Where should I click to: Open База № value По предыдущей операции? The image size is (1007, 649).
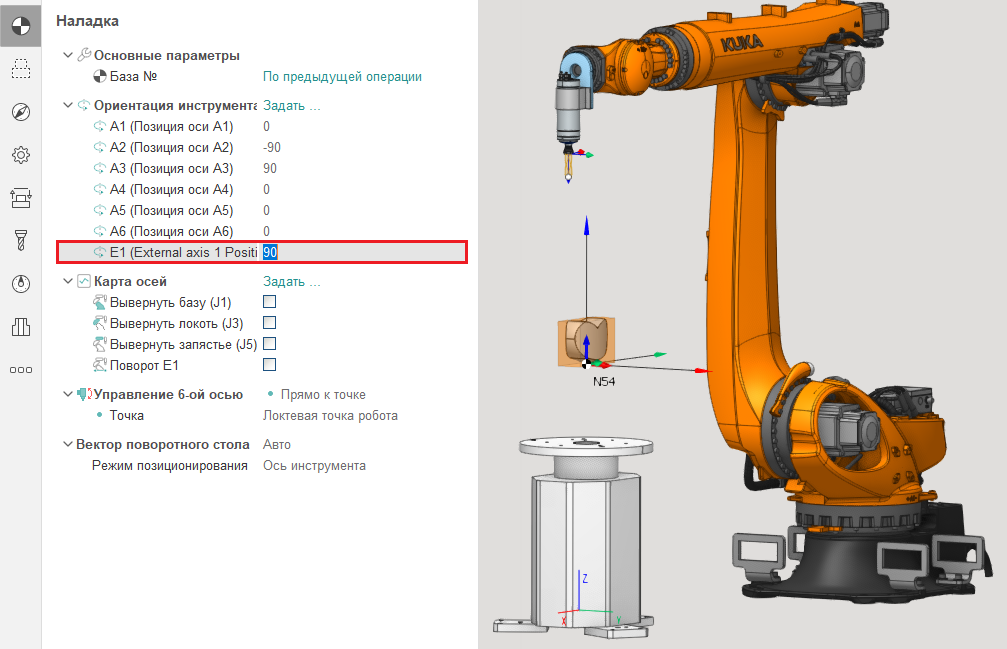click(342, 76)
